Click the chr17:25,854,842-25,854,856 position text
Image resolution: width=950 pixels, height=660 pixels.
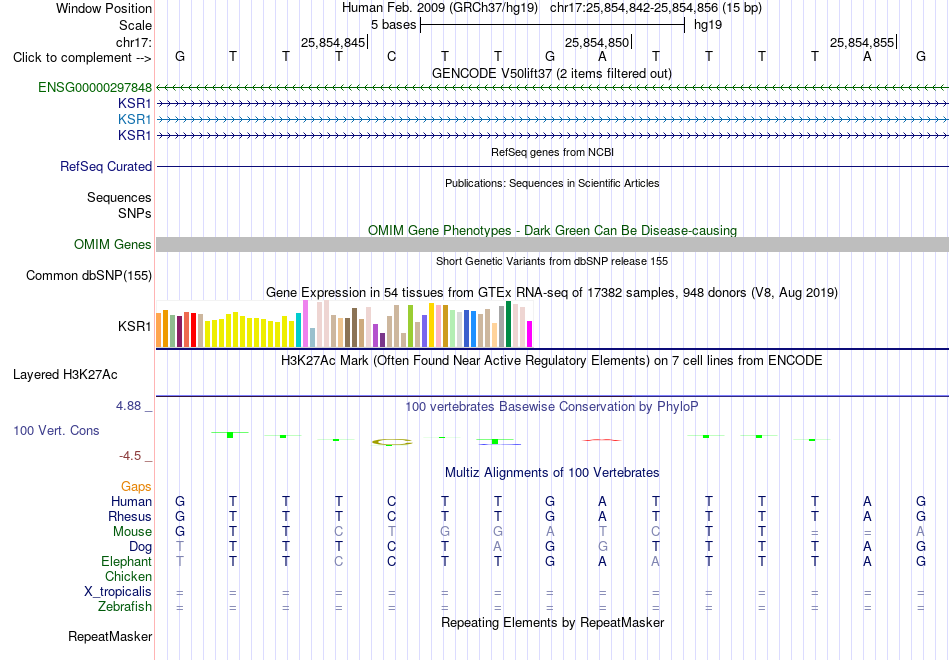(656, 8)
